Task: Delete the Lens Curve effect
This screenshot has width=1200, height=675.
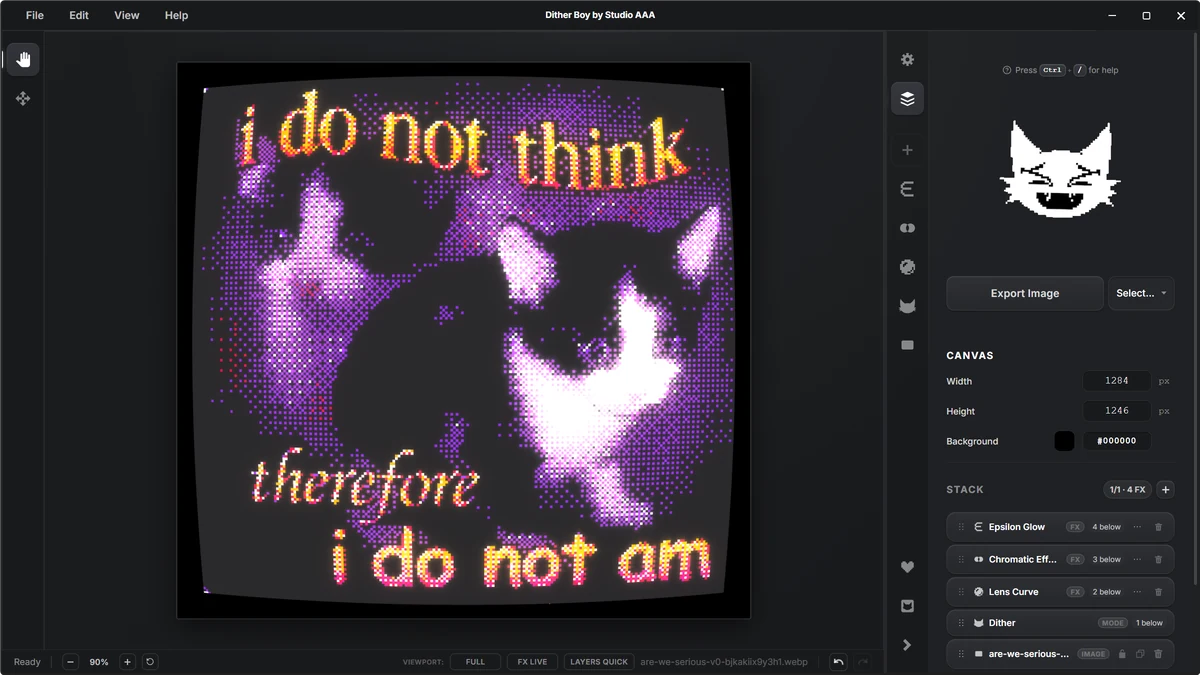Action: click(1159, 592)
